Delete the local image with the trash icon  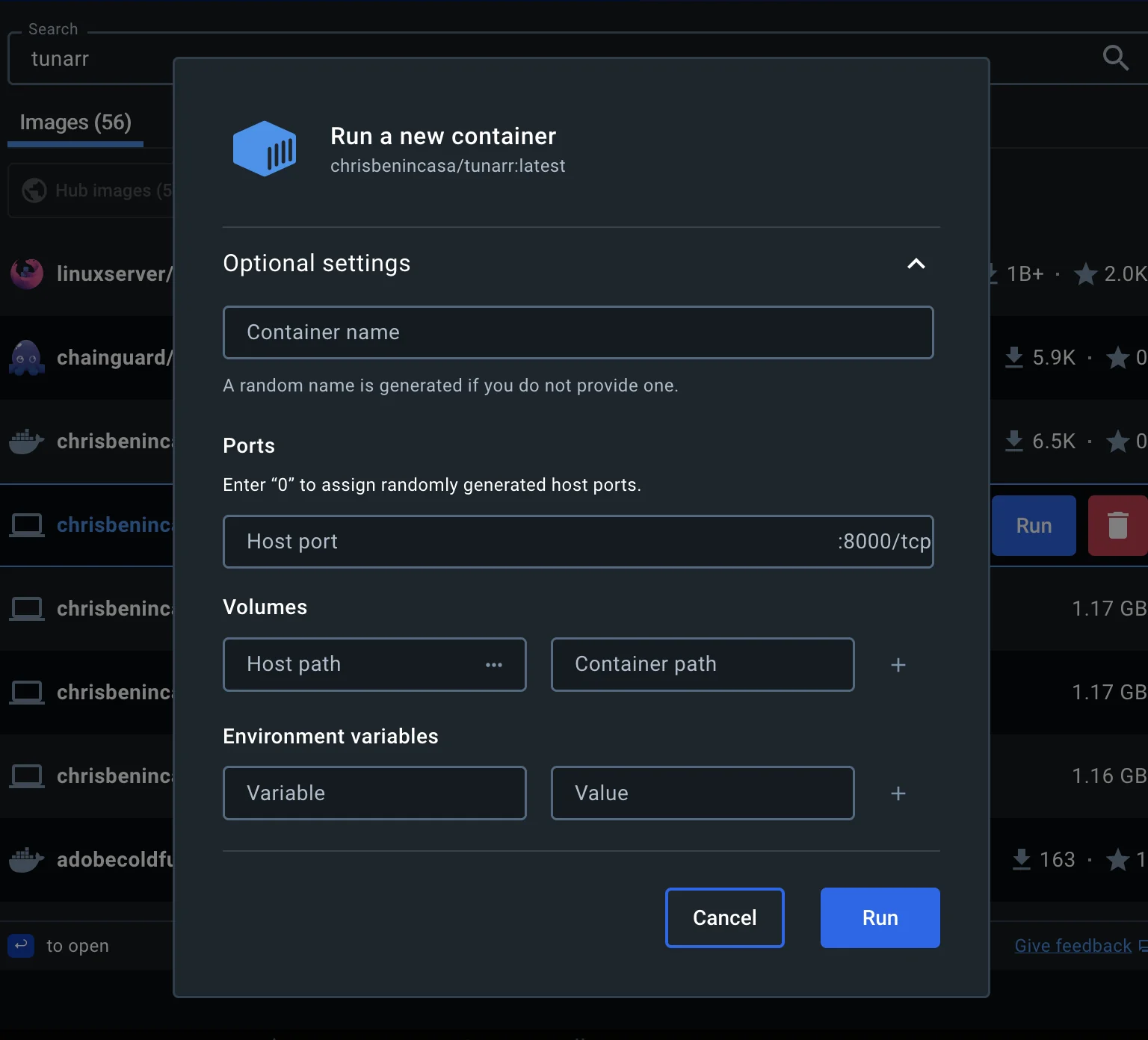click(x=1117, y=525)
